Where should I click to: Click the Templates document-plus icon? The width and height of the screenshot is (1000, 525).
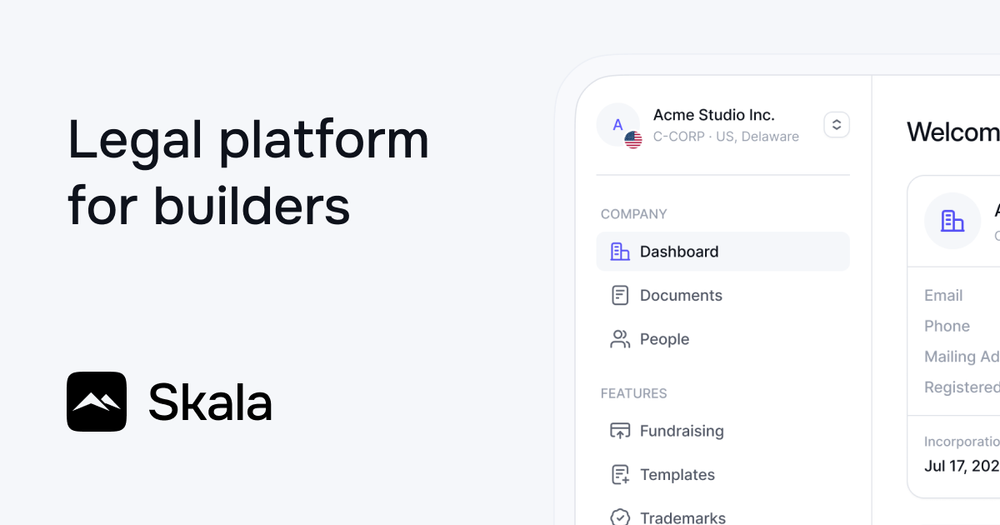tap(620, 475)
